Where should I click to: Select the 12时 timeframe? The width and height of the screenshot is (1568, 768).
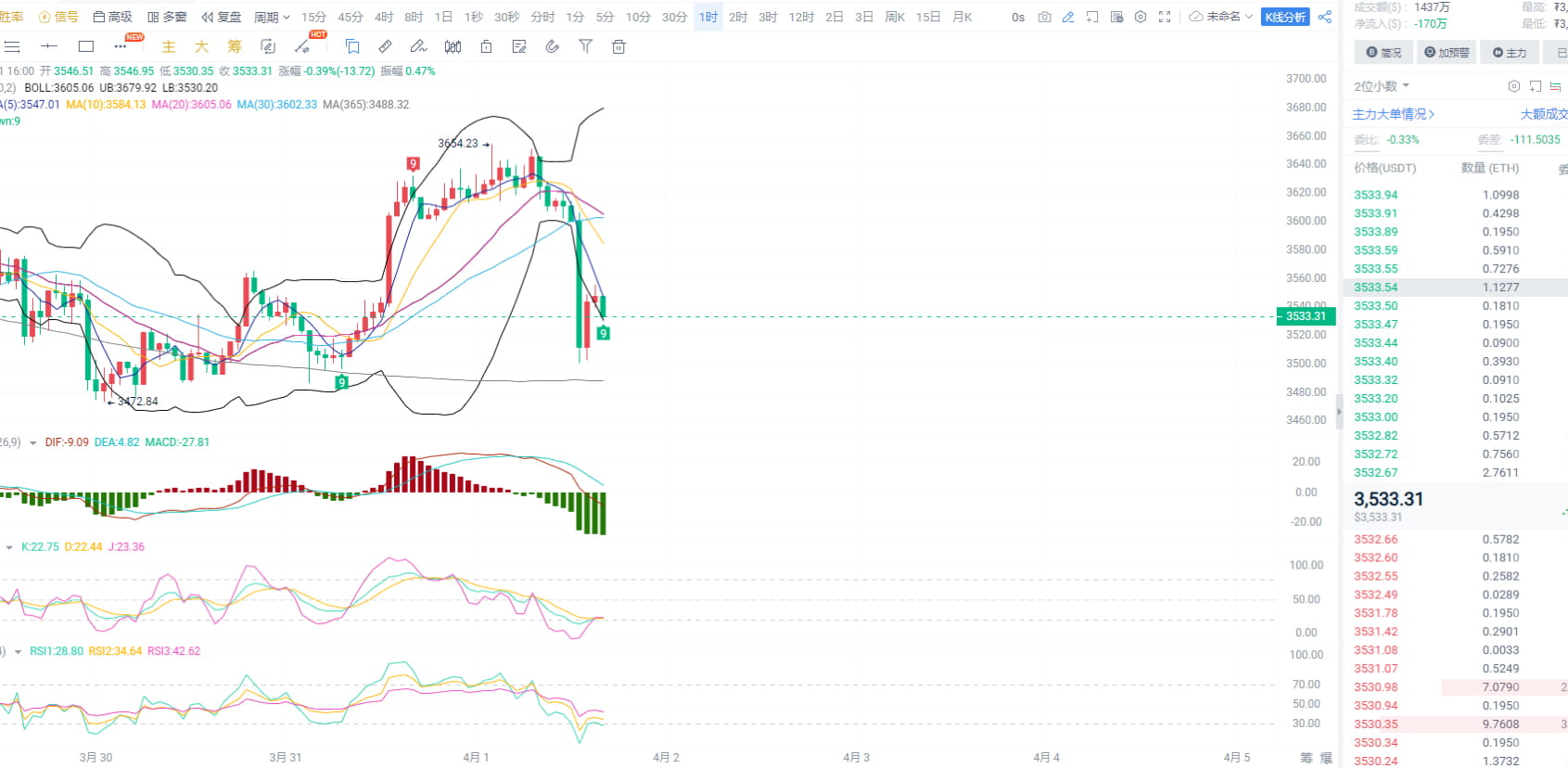(801, 17)
